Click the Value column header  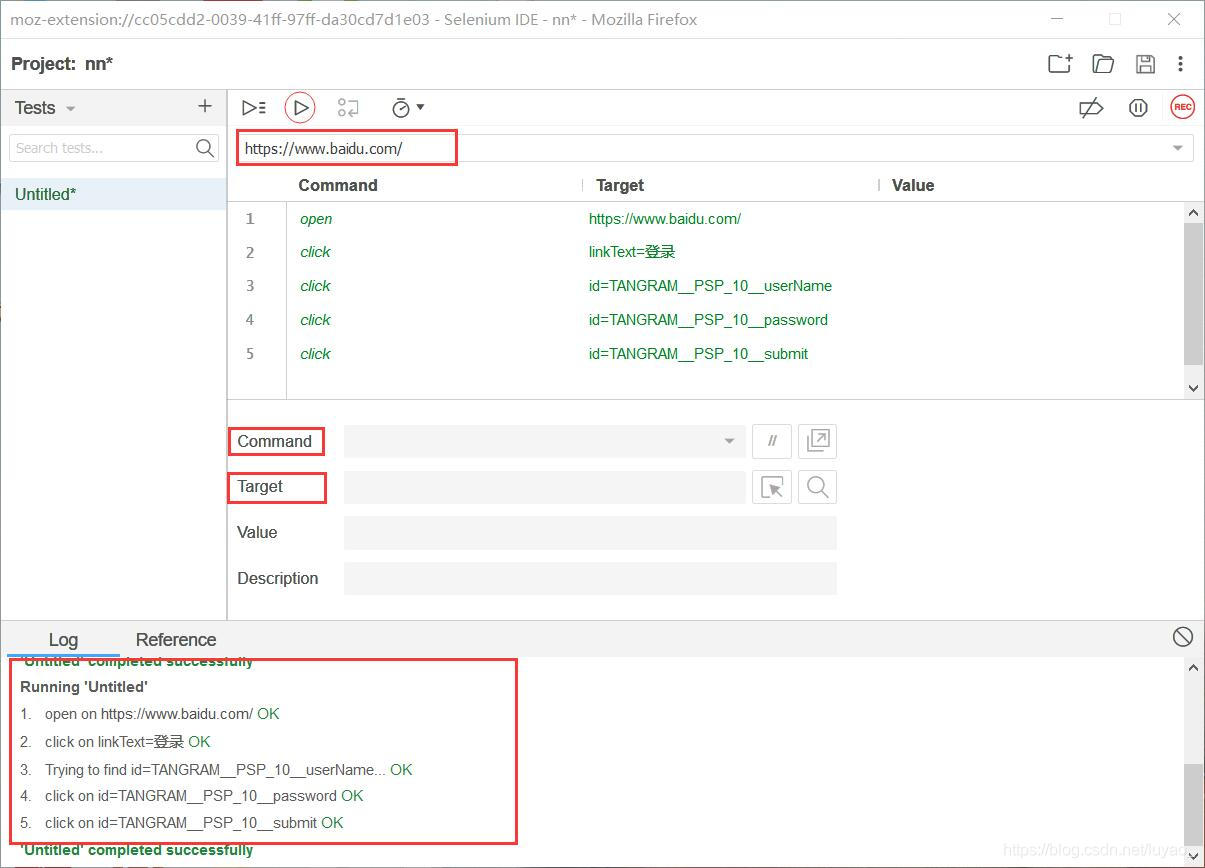(x=913, y=185)
